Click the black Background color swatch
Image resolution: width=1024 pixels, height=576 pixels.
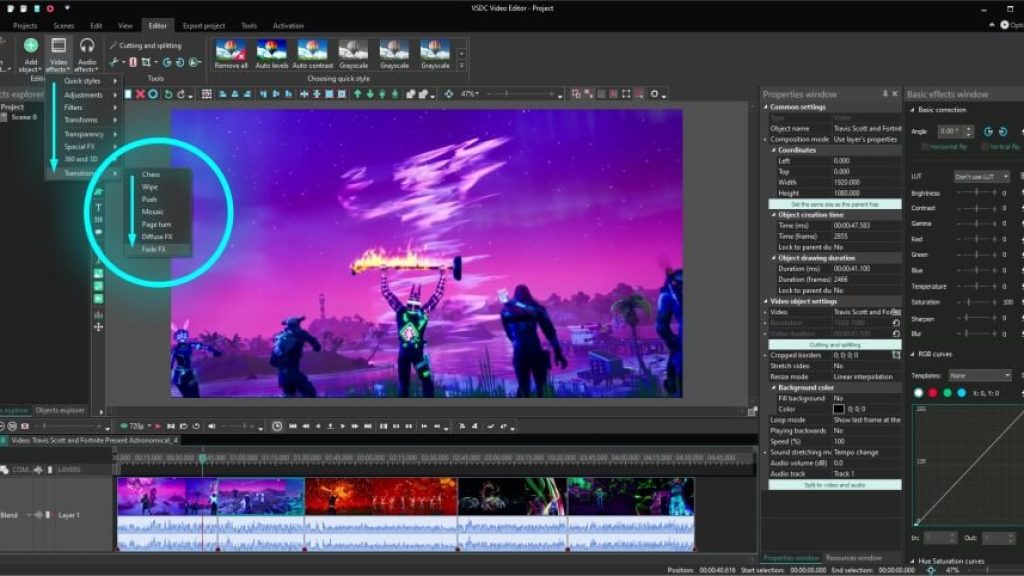click(x=839, y=409)
